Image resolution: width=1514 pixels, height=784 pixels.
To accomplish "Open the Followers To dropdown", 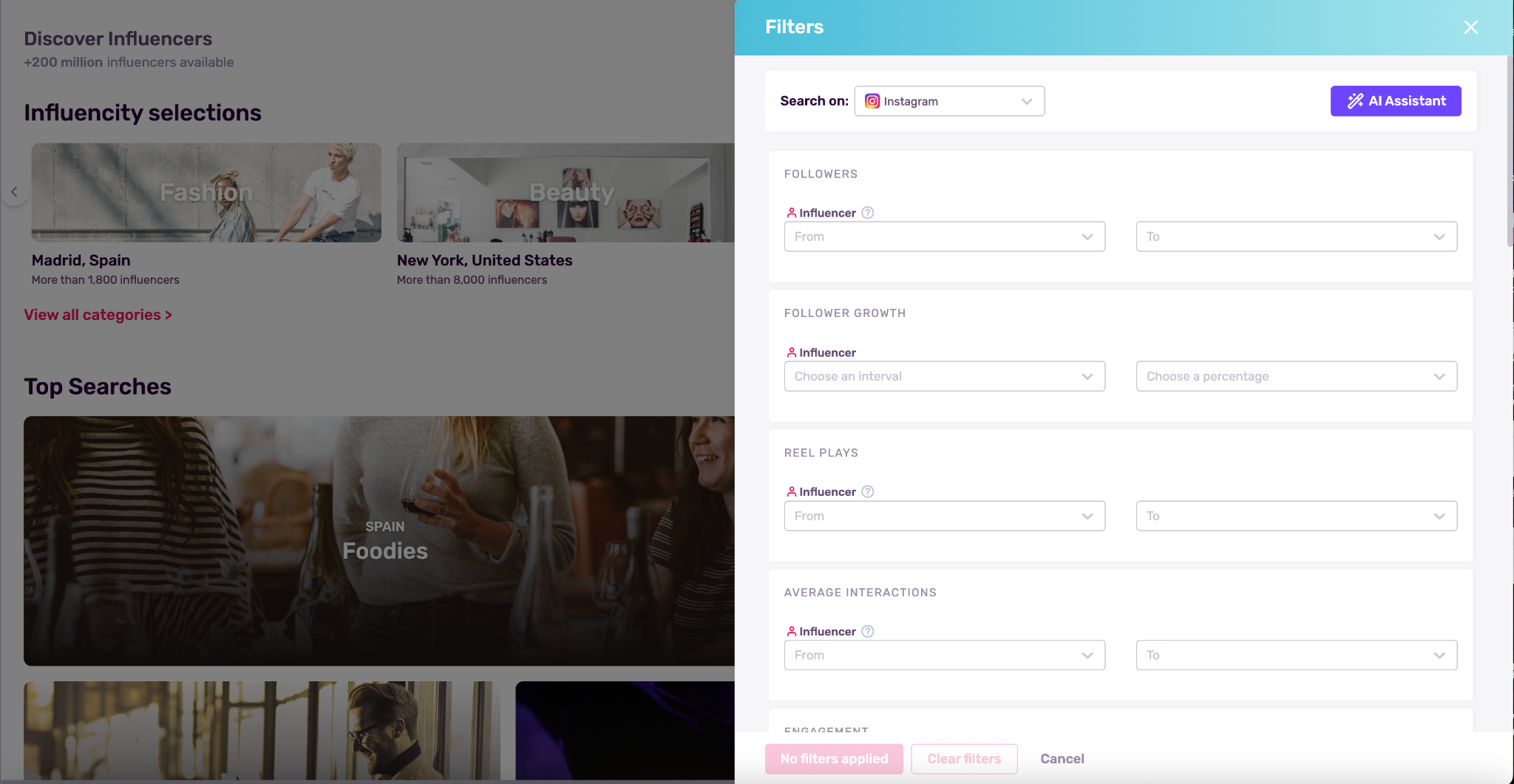I will pyautogui.click(x=1296, y=236).
